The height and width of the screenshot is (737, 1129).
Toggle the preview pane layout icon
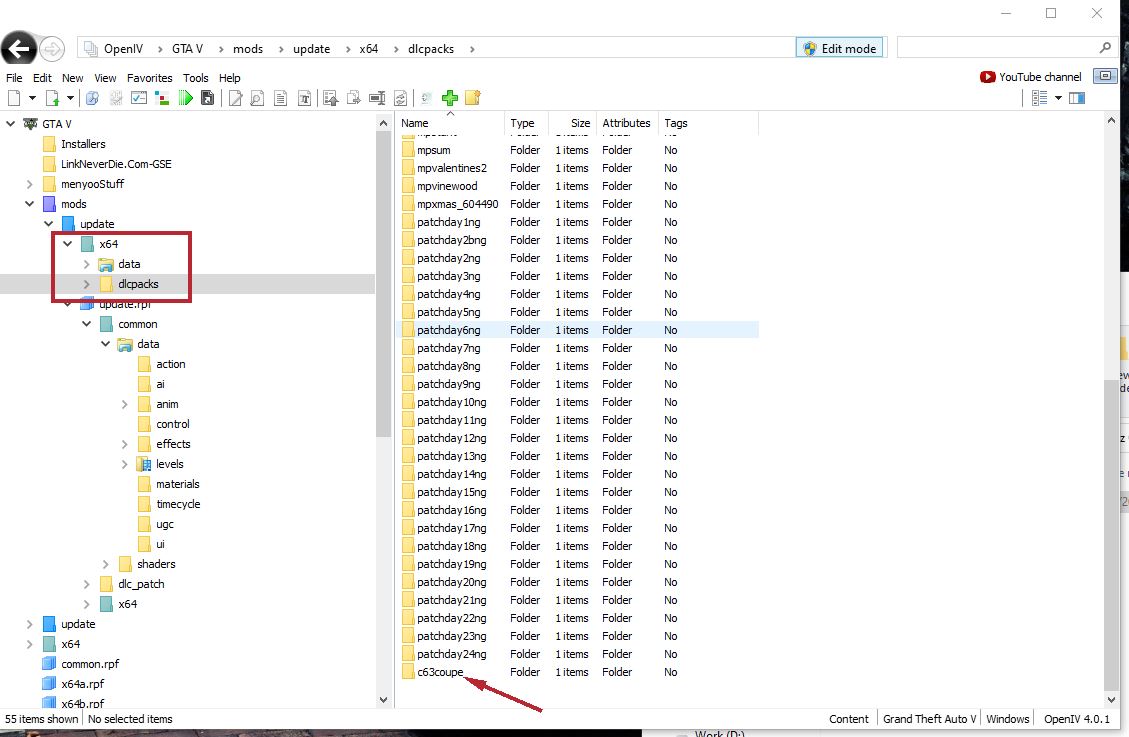(x=1077, y=98)
